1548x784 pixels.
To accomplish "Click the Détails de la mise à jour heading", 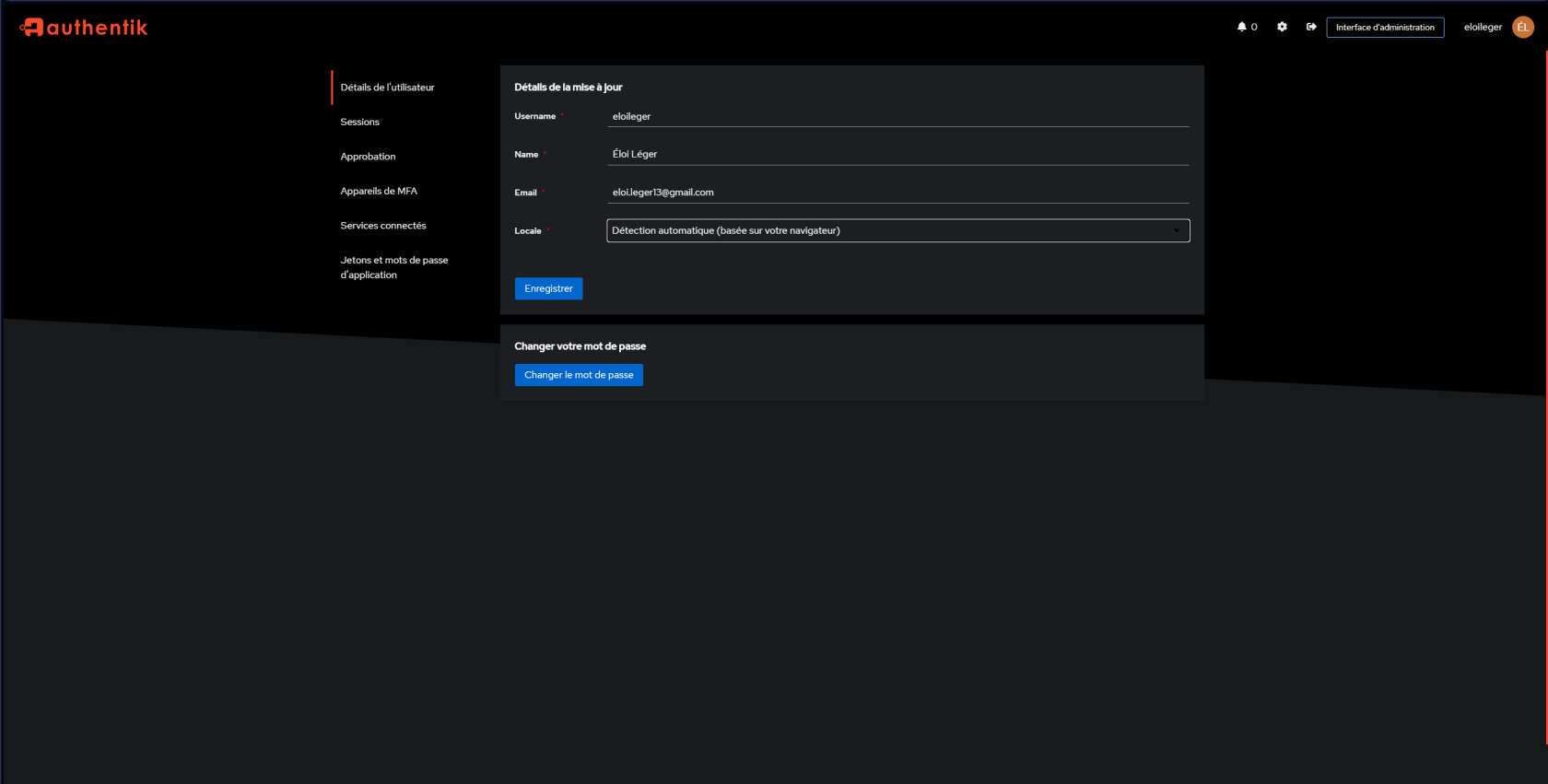I will tap(569, 88).
